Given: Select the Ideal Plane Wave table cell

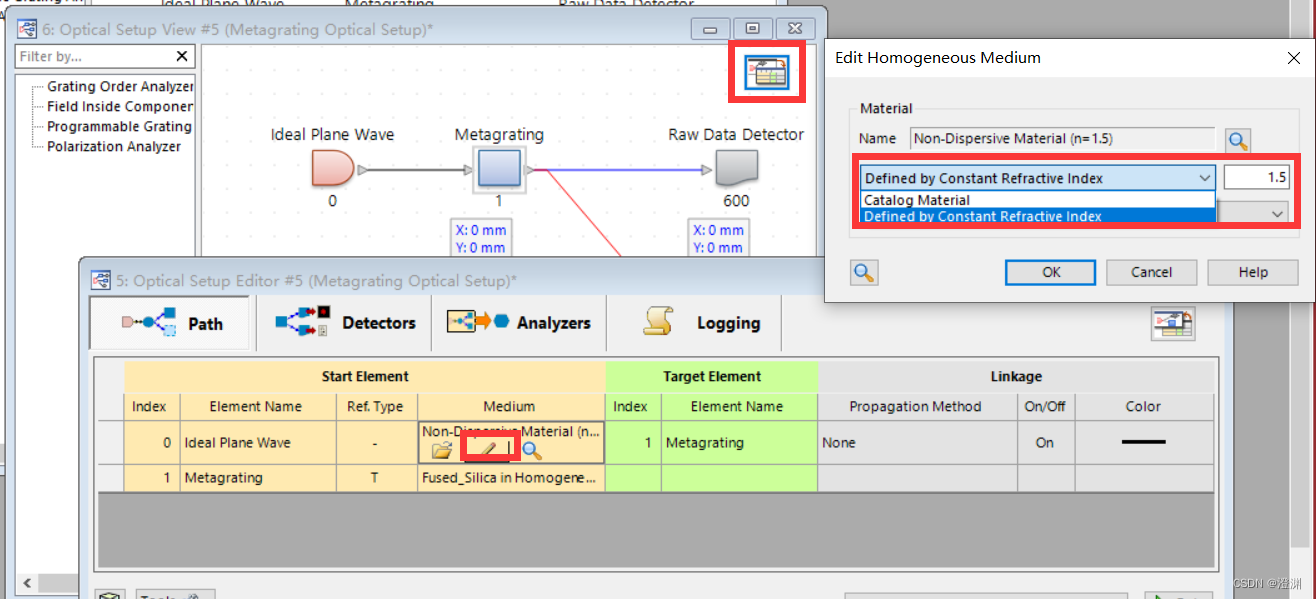Looking at the screenshot, I should click(258, 443).
